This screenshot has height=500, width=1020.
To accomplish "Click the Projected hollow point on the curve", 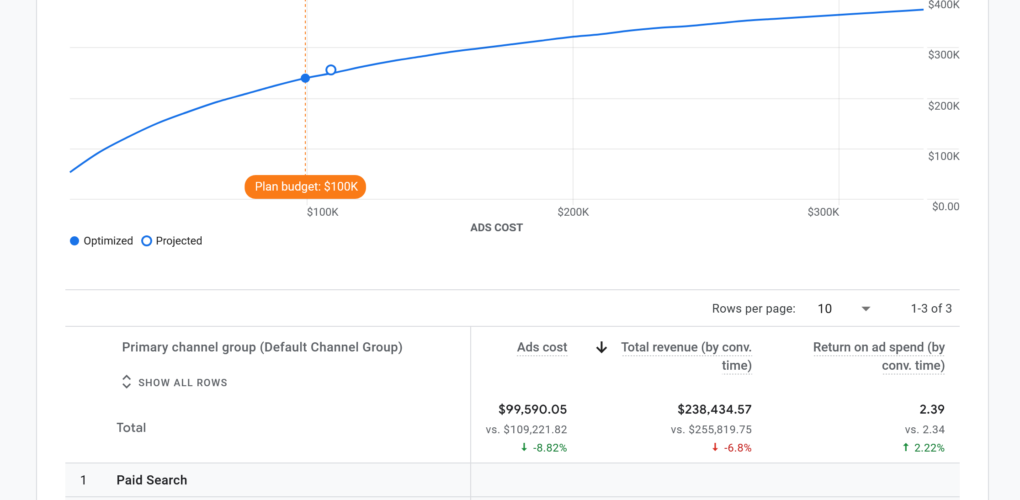I will pos(331,70).
